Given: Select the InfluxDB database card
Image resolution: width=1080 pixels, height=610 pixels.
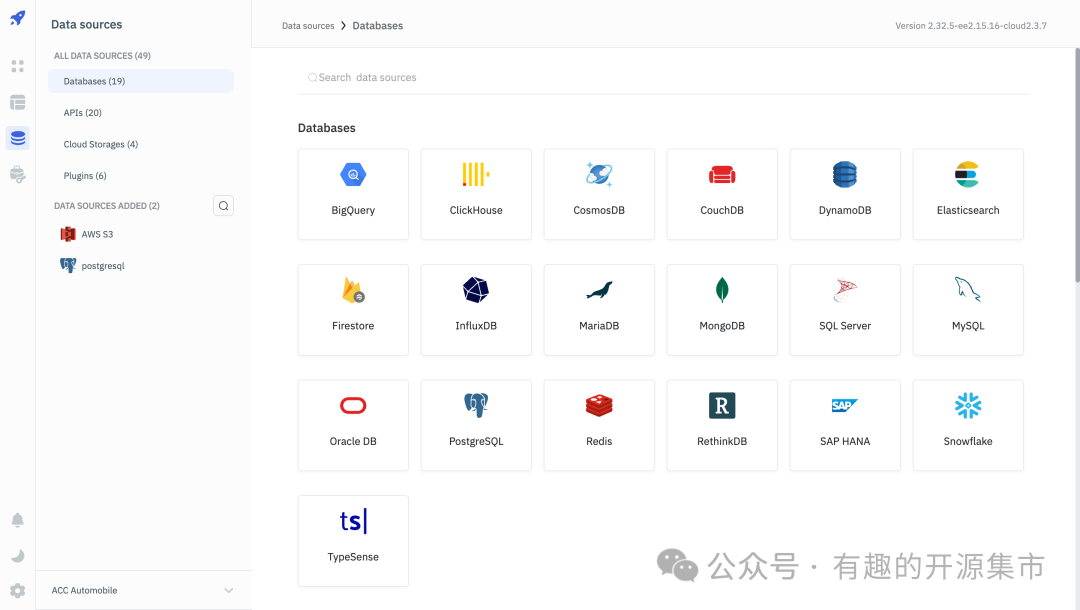Looking at the screenshot, I should [476, 310].
